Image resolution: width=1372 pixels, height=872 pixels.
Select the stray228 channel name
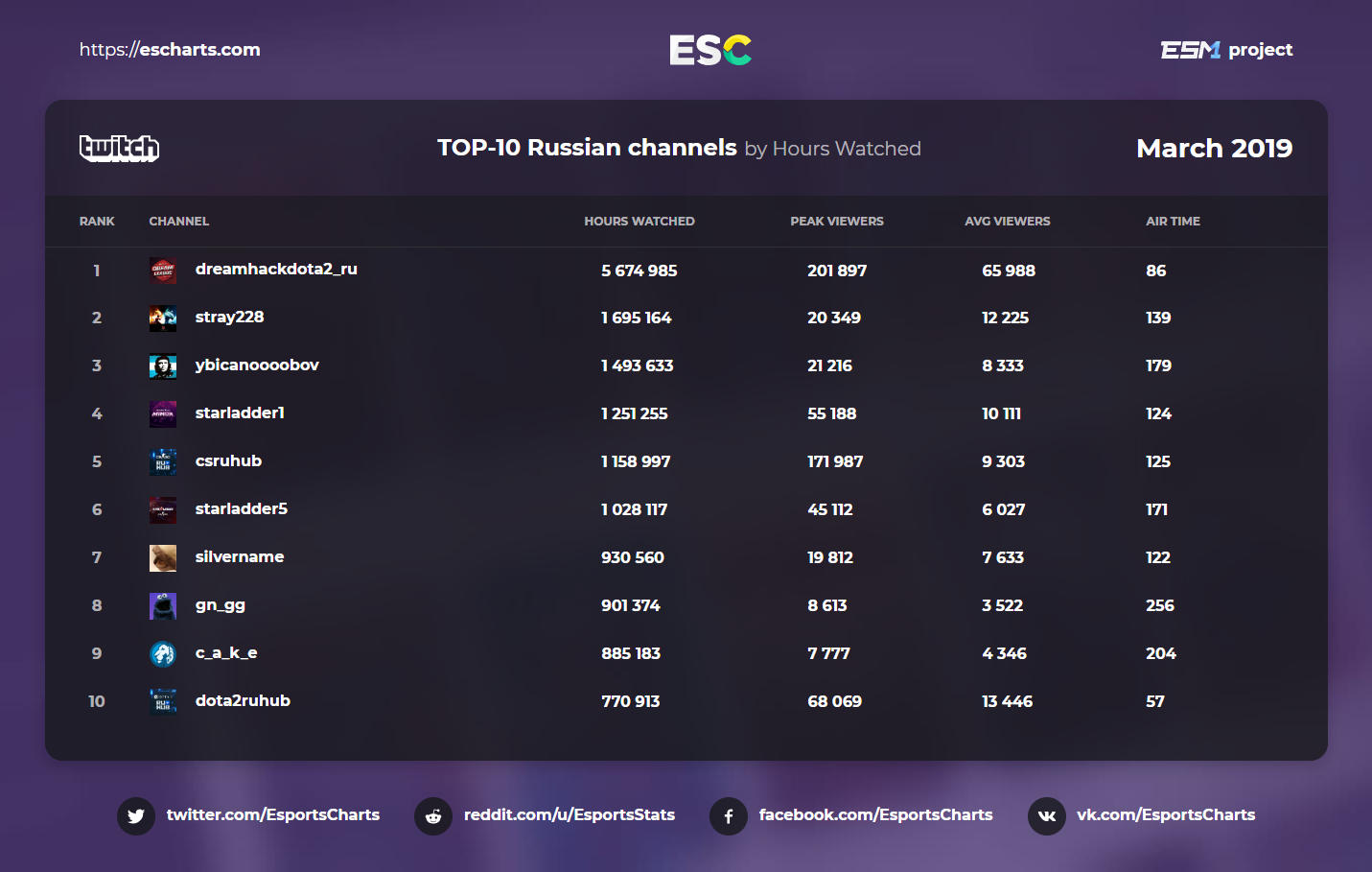pyautogui.click(x=229, y=318)
